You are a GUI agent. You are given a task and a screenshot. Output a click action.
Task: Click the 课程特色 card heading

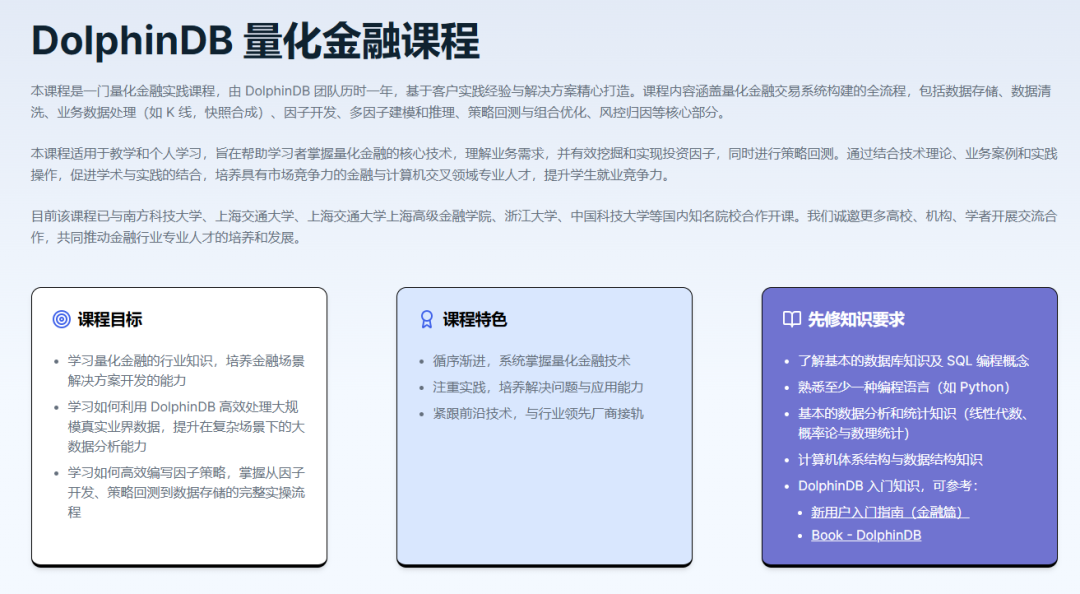coord(475,319)
